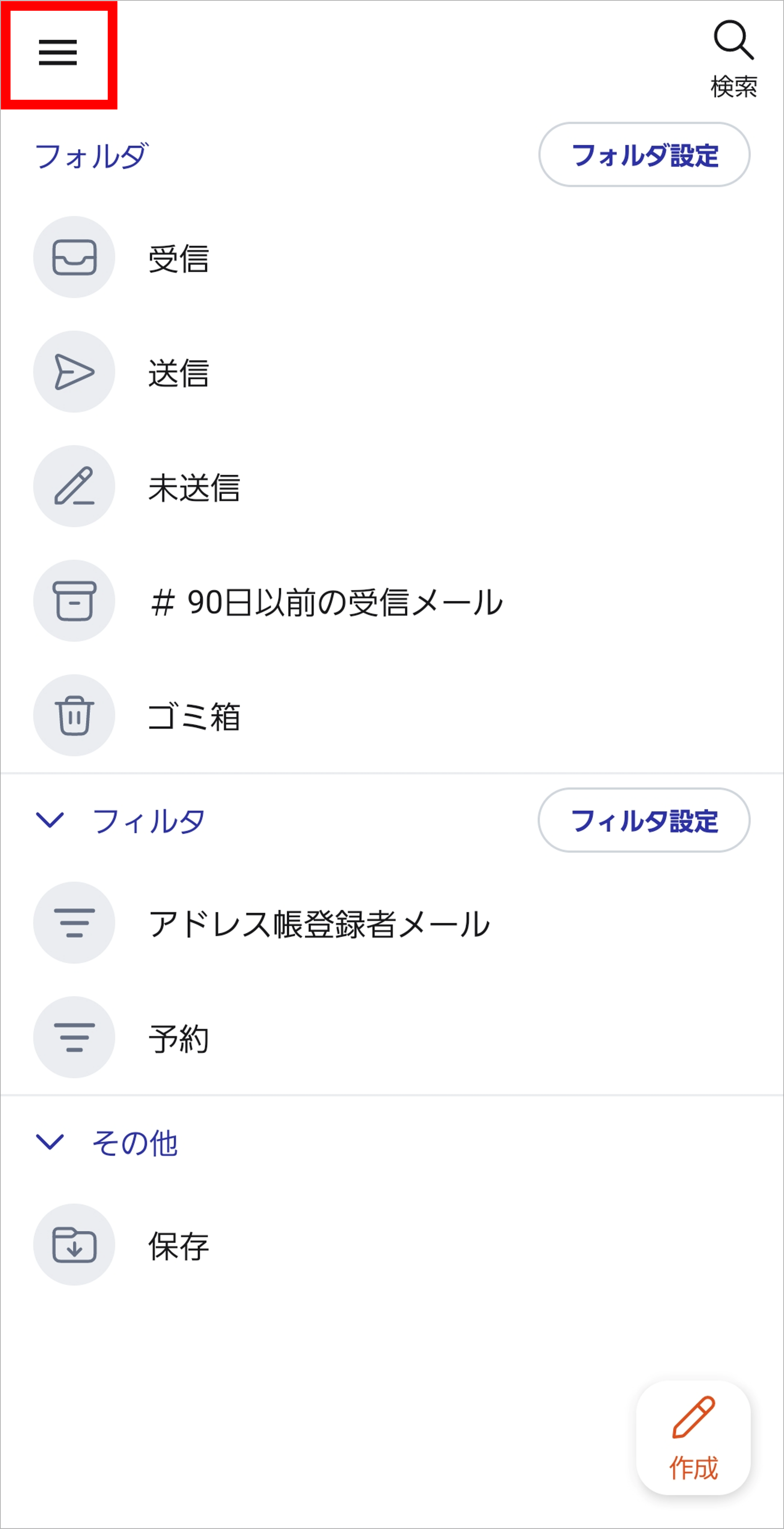Tap the unsent drafts pencil icon
The width and height of the screenshot is (784, 1529).
point(74,486)
